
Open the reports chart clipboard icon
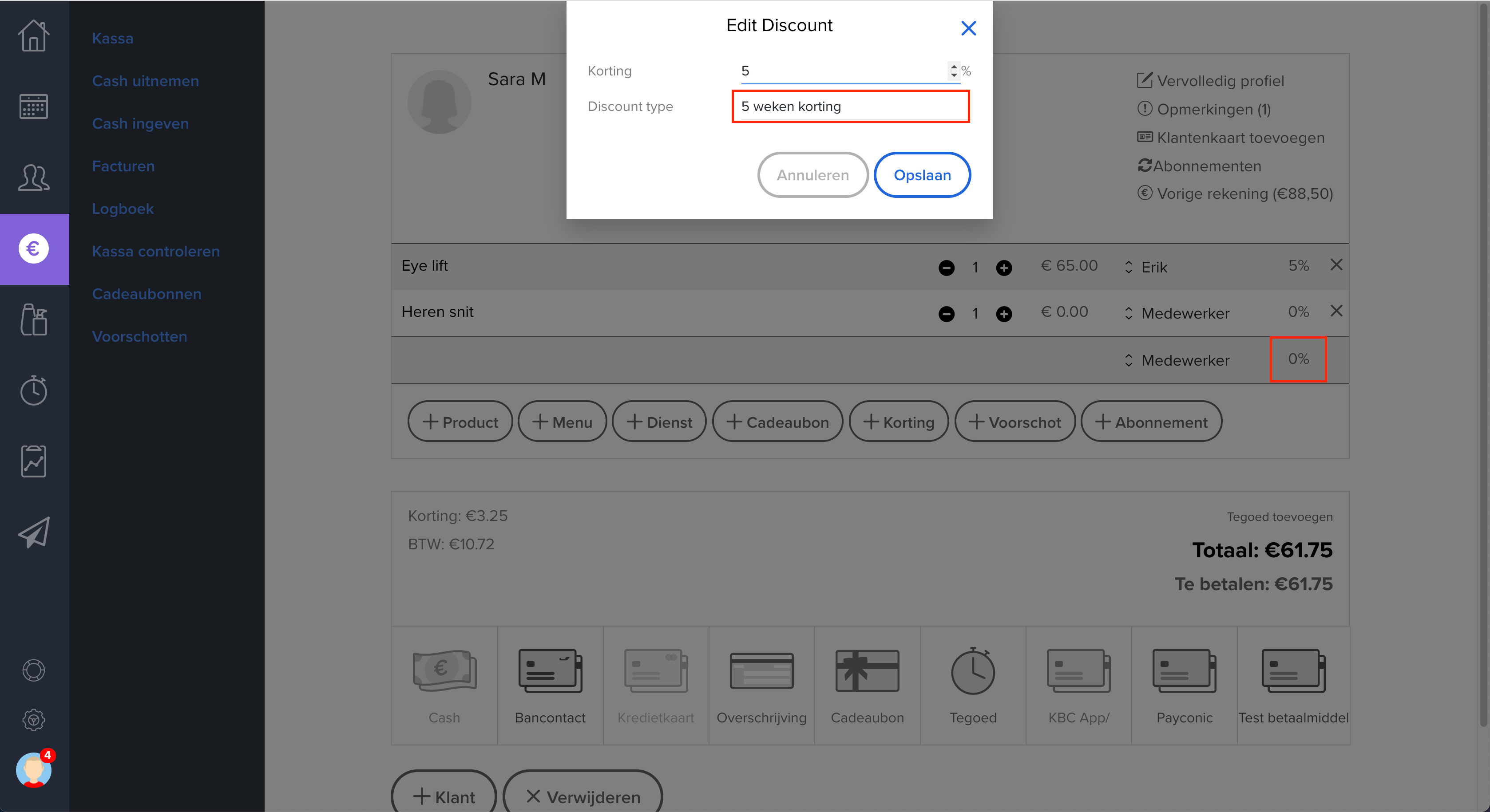click(x=34, y=461)
